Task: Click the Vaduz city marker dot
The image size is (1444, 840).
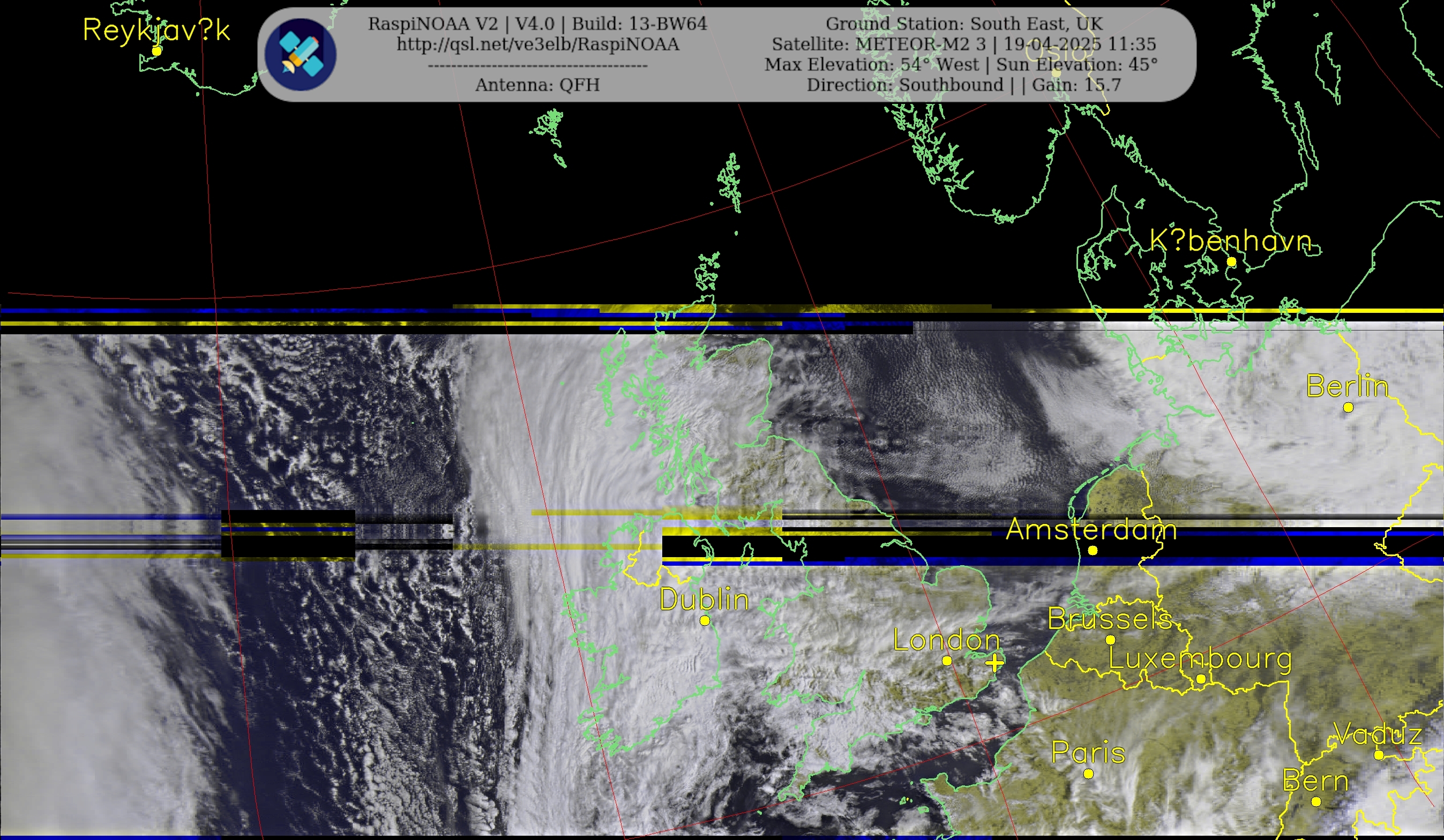Action: (x=1379, y=755)
